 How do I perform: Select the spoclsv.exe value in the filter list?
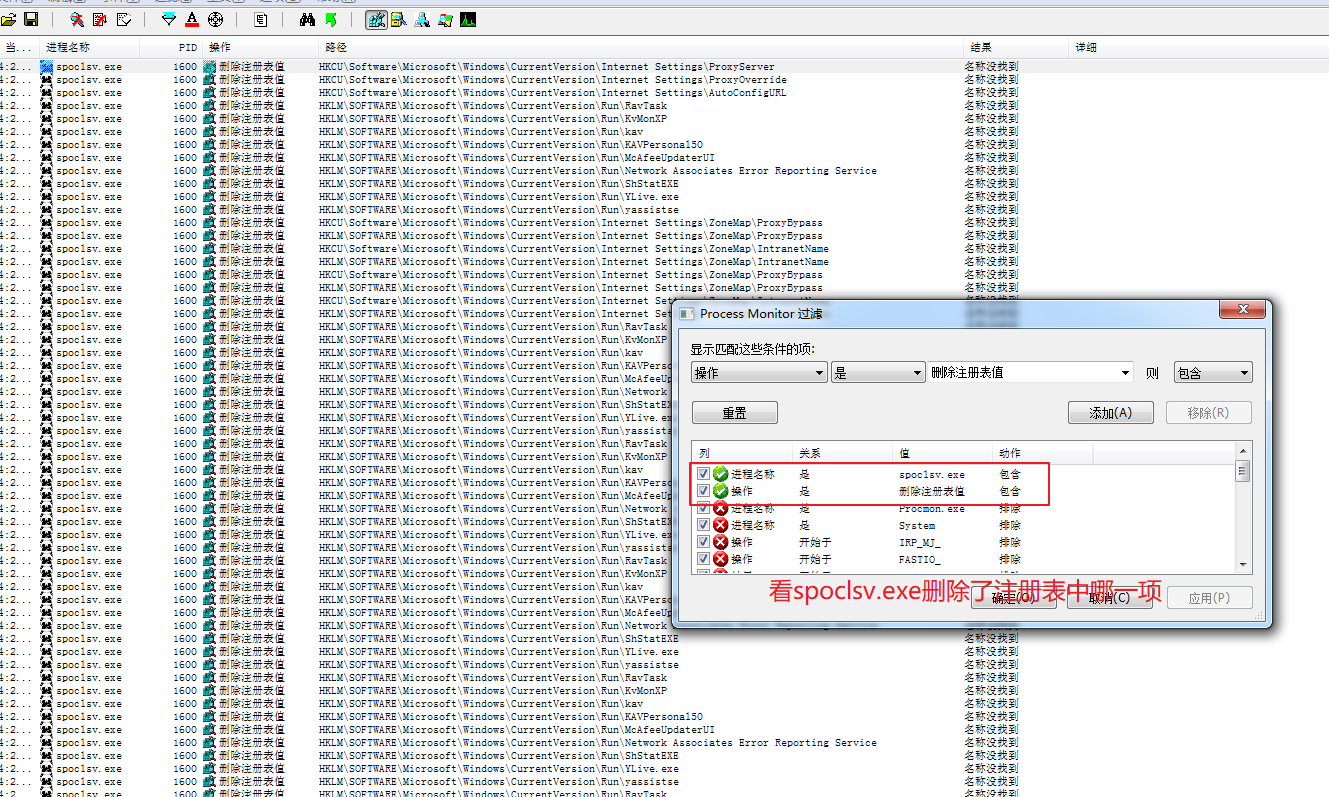click(932, 474)
